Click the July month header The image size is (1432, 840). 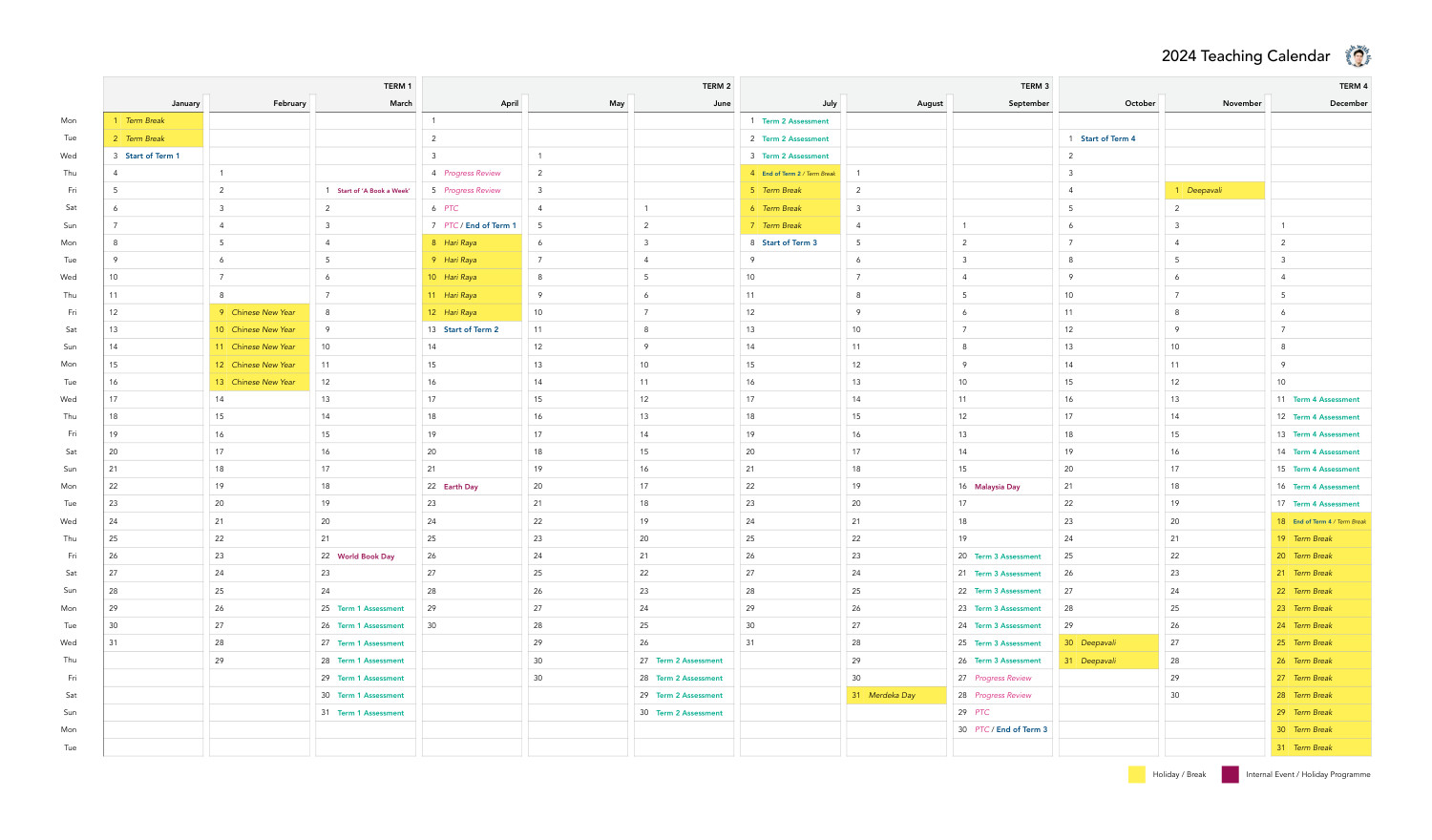coord(830,103)
